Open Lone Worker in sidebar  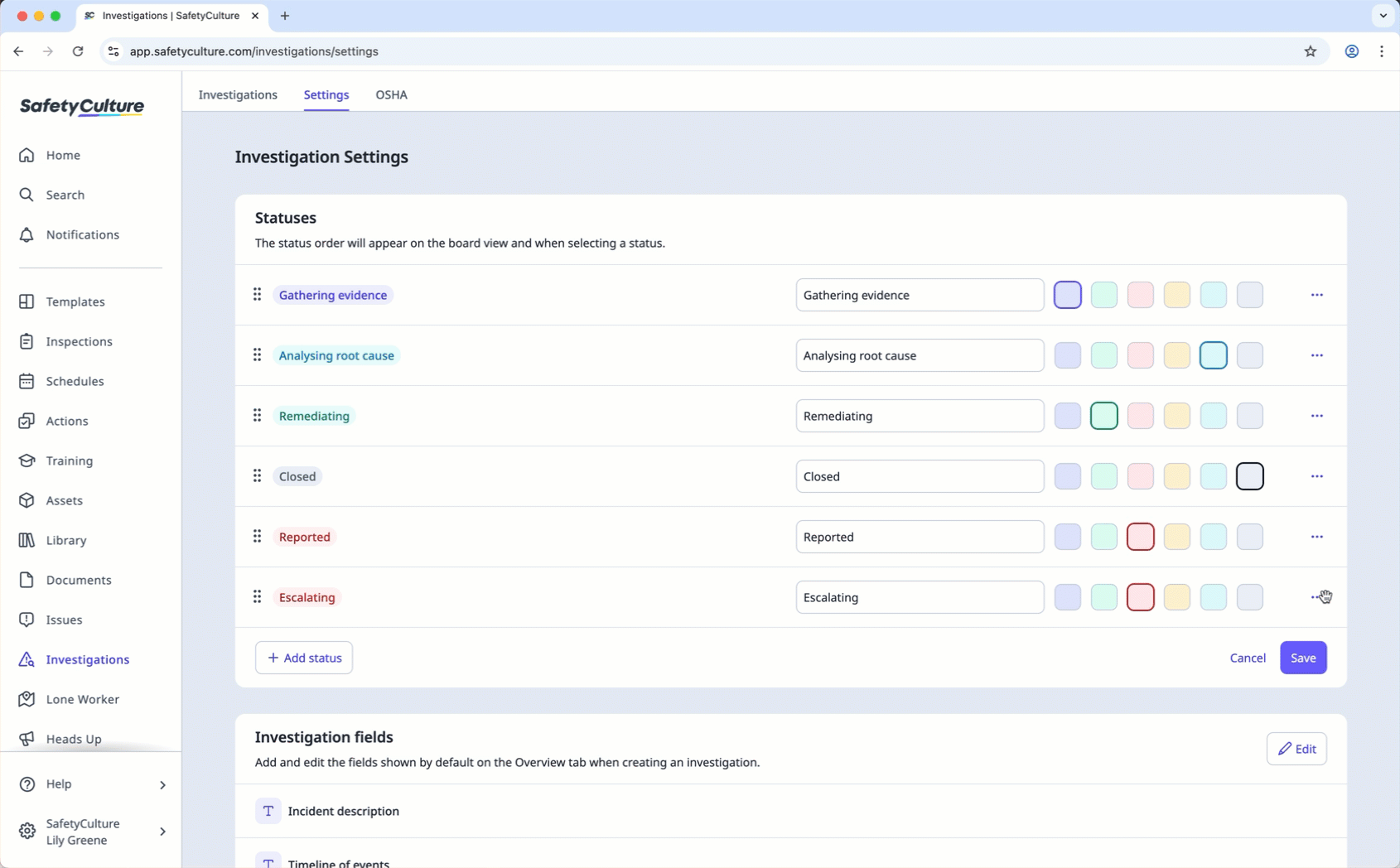[x=69, y=699]
